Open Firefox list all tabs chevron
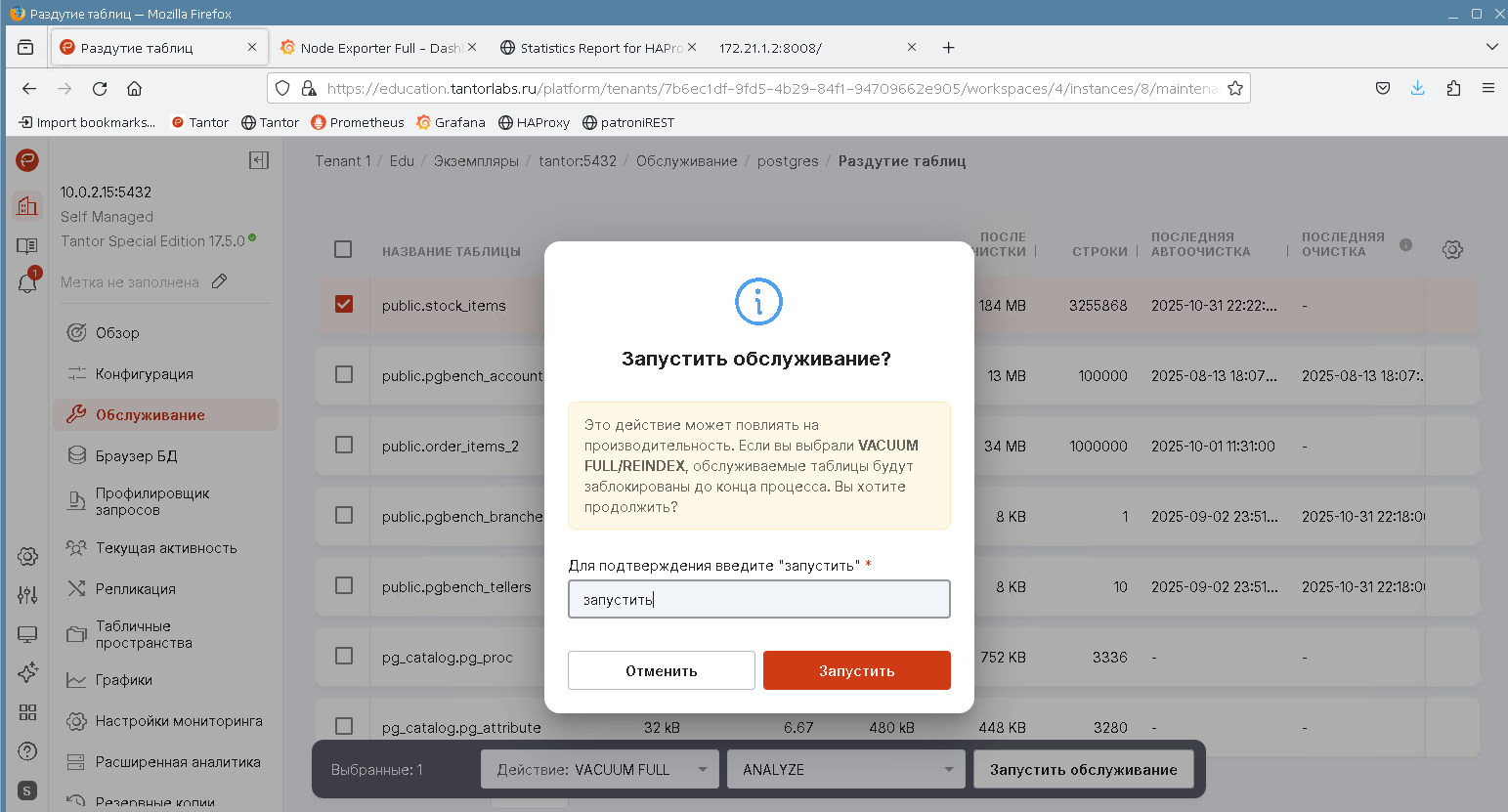This screenshot has width=1508, height=812. point(1491,47)
